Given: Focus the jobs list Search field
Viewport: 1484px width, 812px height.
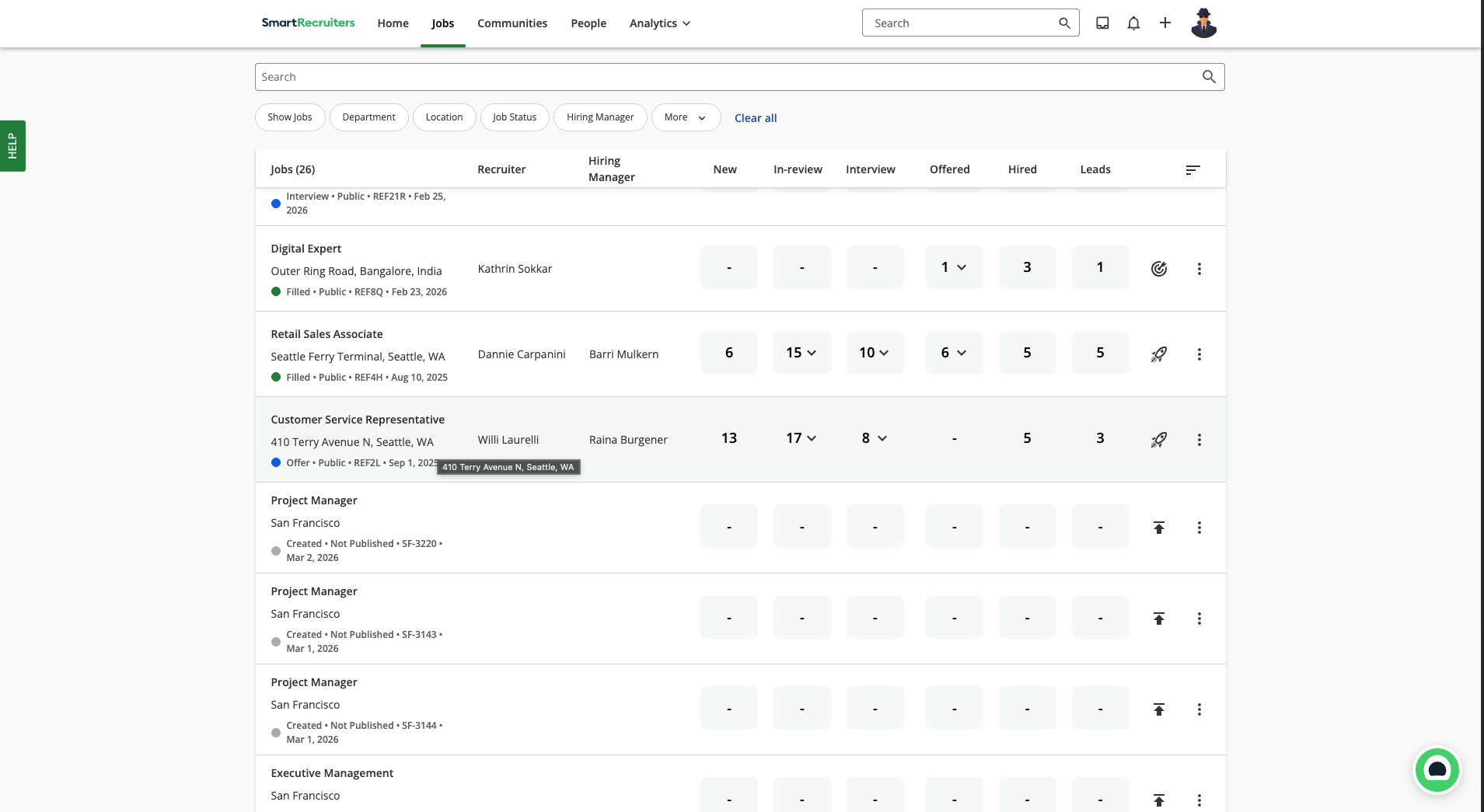Looking at the screenshot, I should (x=739, y=77).
